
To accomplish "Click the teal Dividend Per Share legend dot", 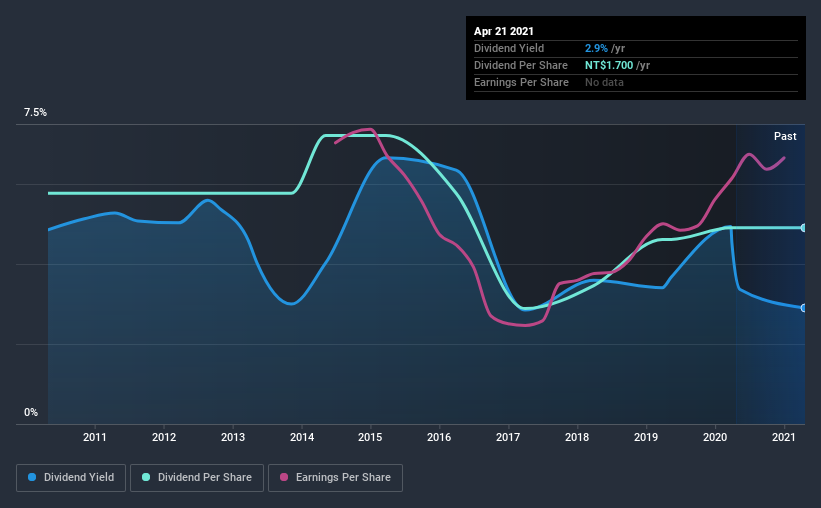I will [146, 477].
